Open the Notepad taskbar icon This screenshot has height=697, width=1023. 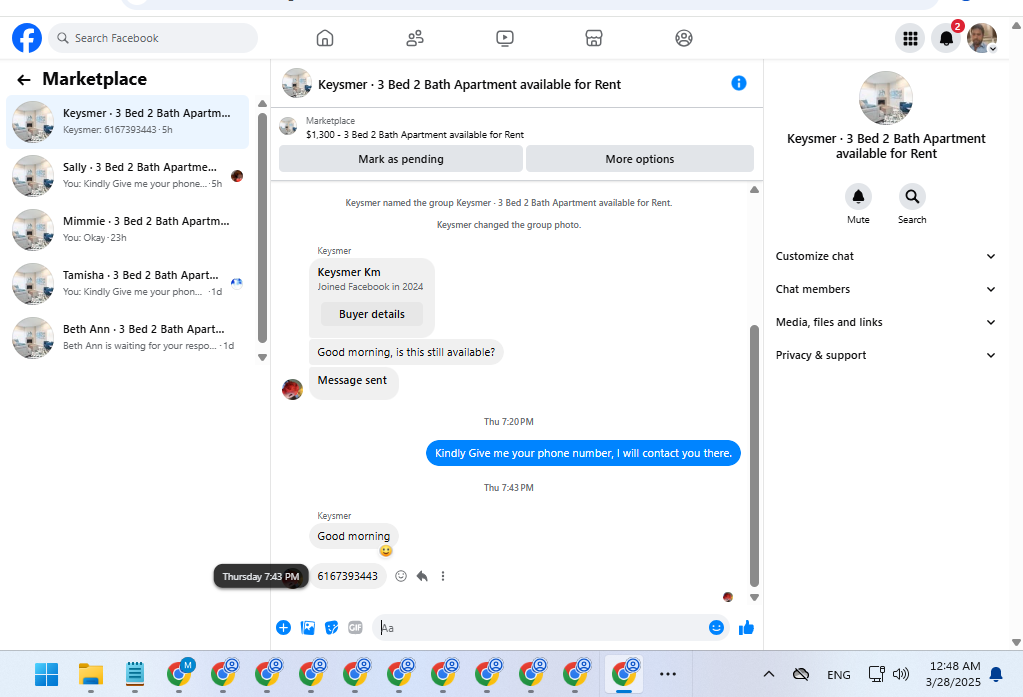point(134,674)
